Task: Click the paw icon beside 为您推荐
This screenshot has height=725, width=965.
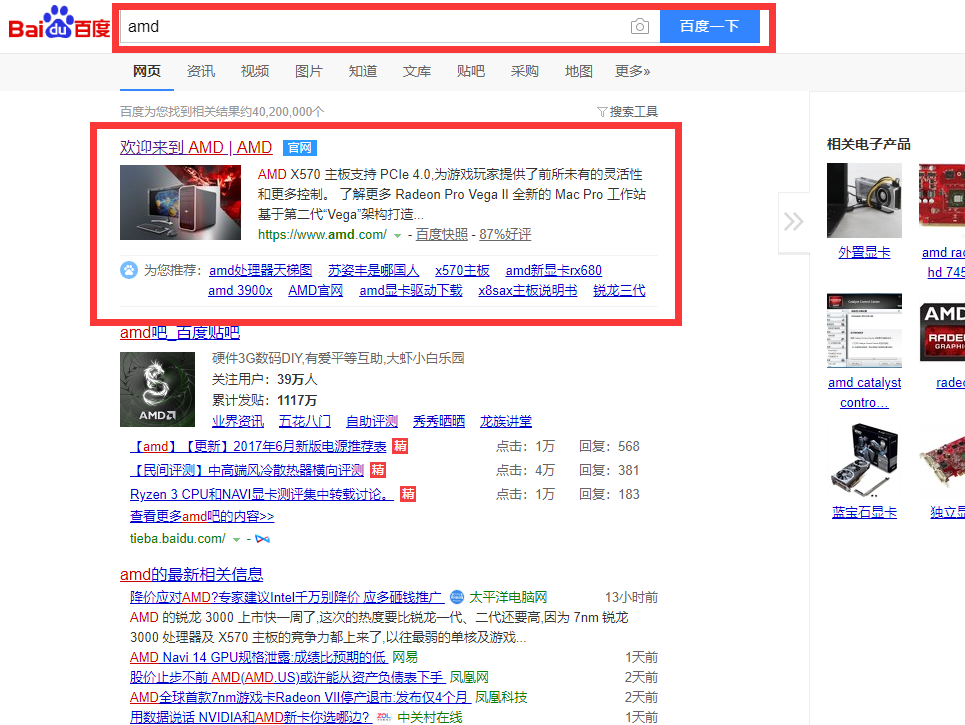Action: coord(129,270)
